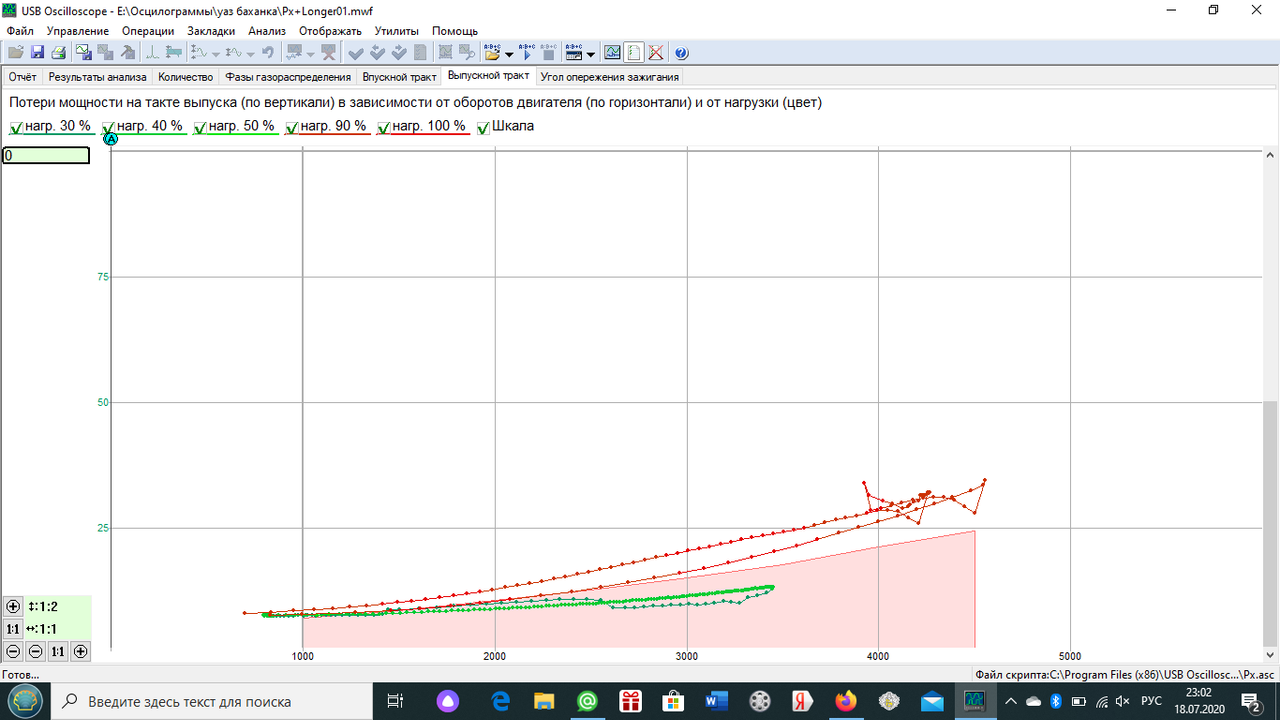Image resolution: width=1280 pixels, height=720 pixels.
Task: Toggle the Шкала scale checkbox
Action: click(484, 127)
